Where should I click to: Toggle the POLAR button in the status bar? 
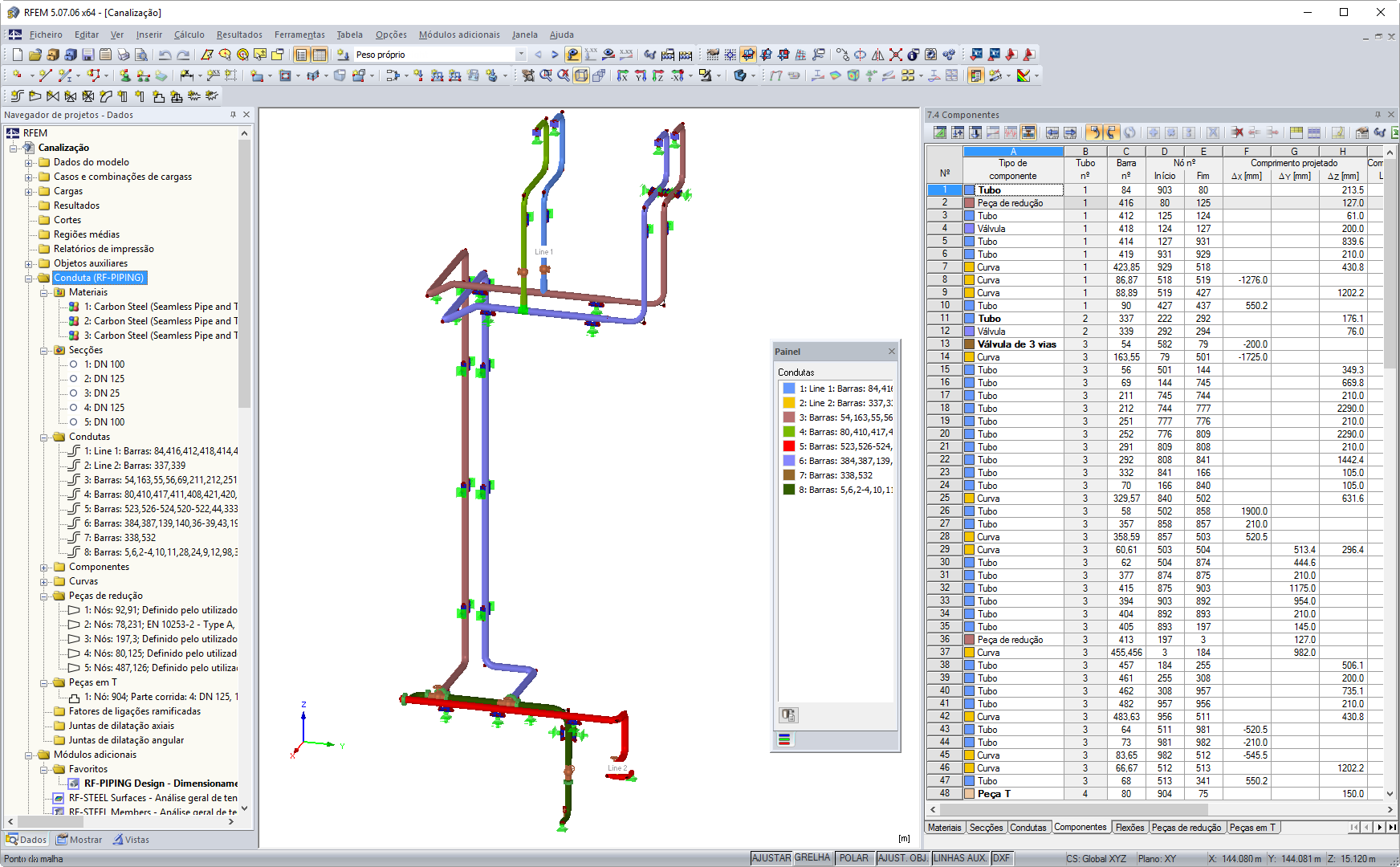853,858
